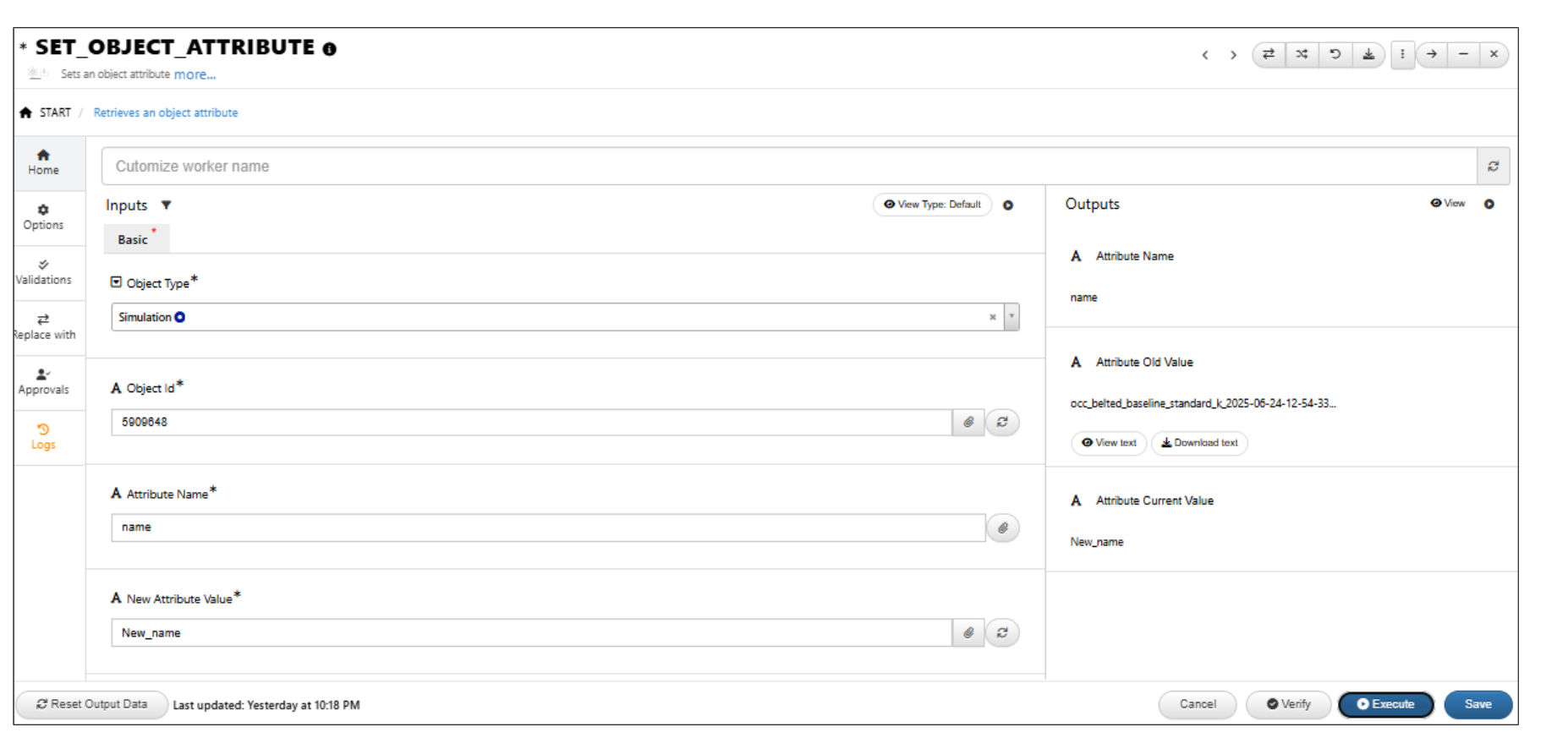
Task: Click the shuffle icon in top toolbar
Action: (x=1302, y=54)
